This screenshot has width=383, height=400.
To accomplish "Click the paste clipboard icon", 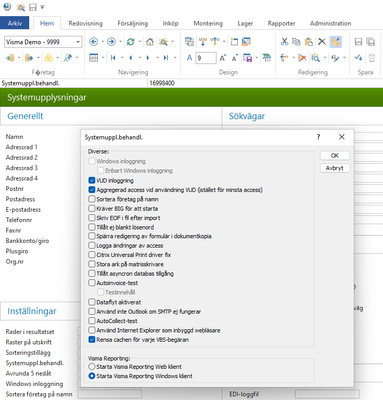I will [x=309, y=42].
